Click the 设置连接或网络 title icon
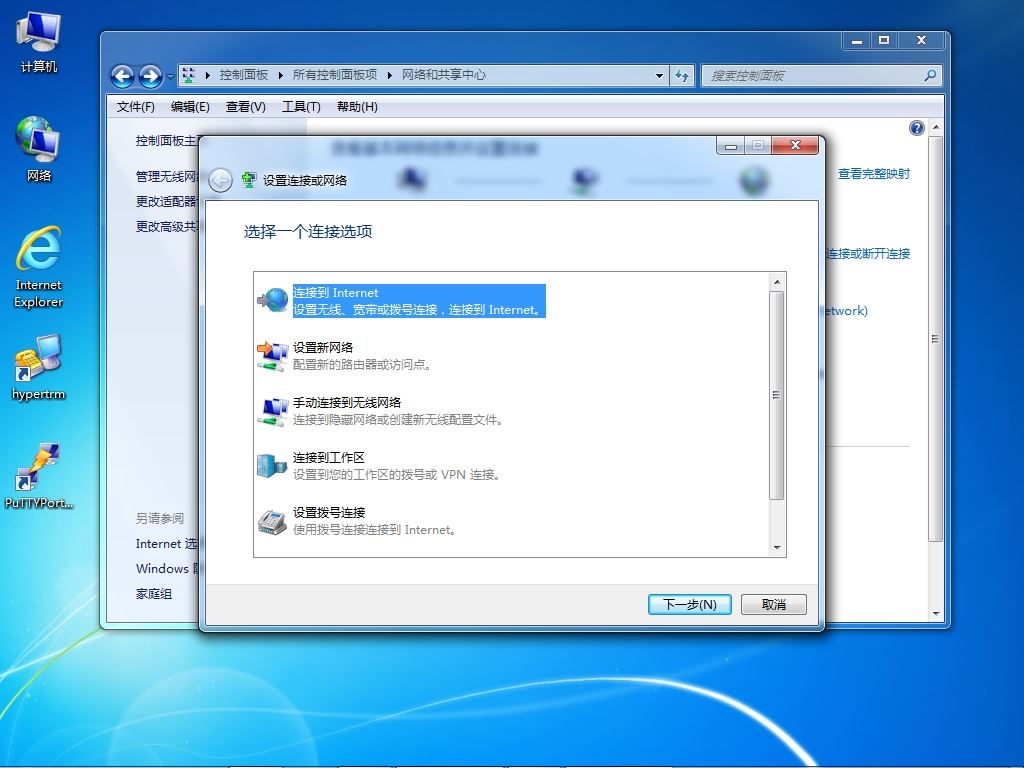The image size is (1024, 768). coord(249,180)
